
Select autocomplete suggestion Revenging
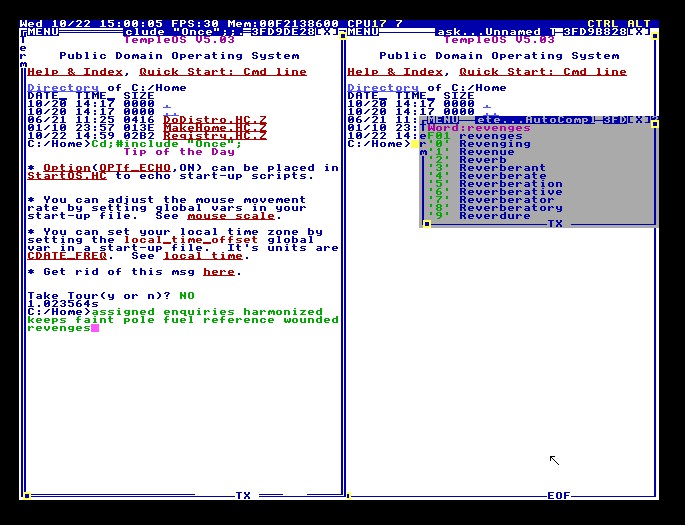495,144
